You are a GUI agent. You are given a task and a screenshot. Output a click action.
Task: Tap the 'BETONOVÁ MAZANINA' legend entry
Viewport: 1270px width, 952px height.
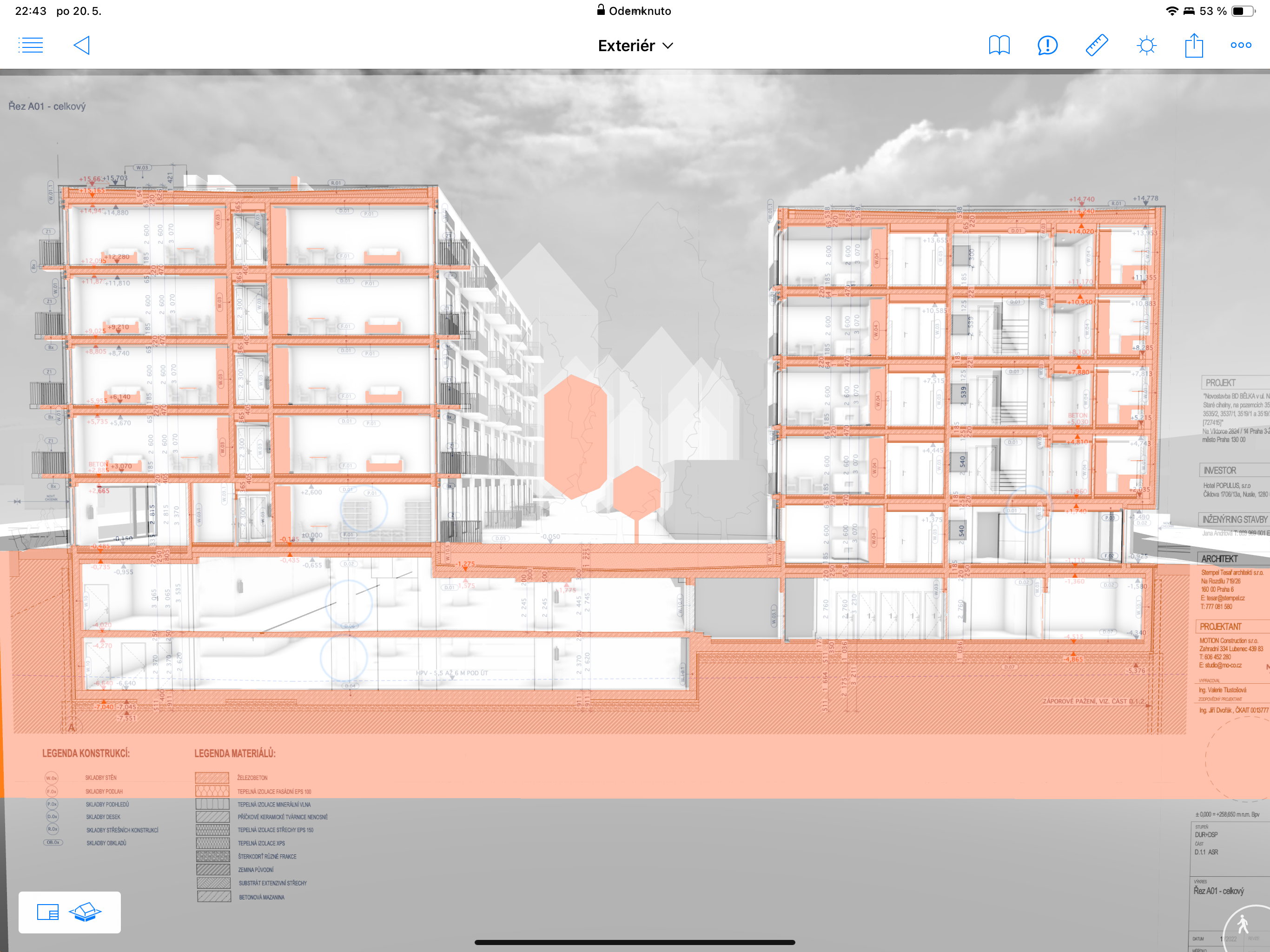click(262, 898)
